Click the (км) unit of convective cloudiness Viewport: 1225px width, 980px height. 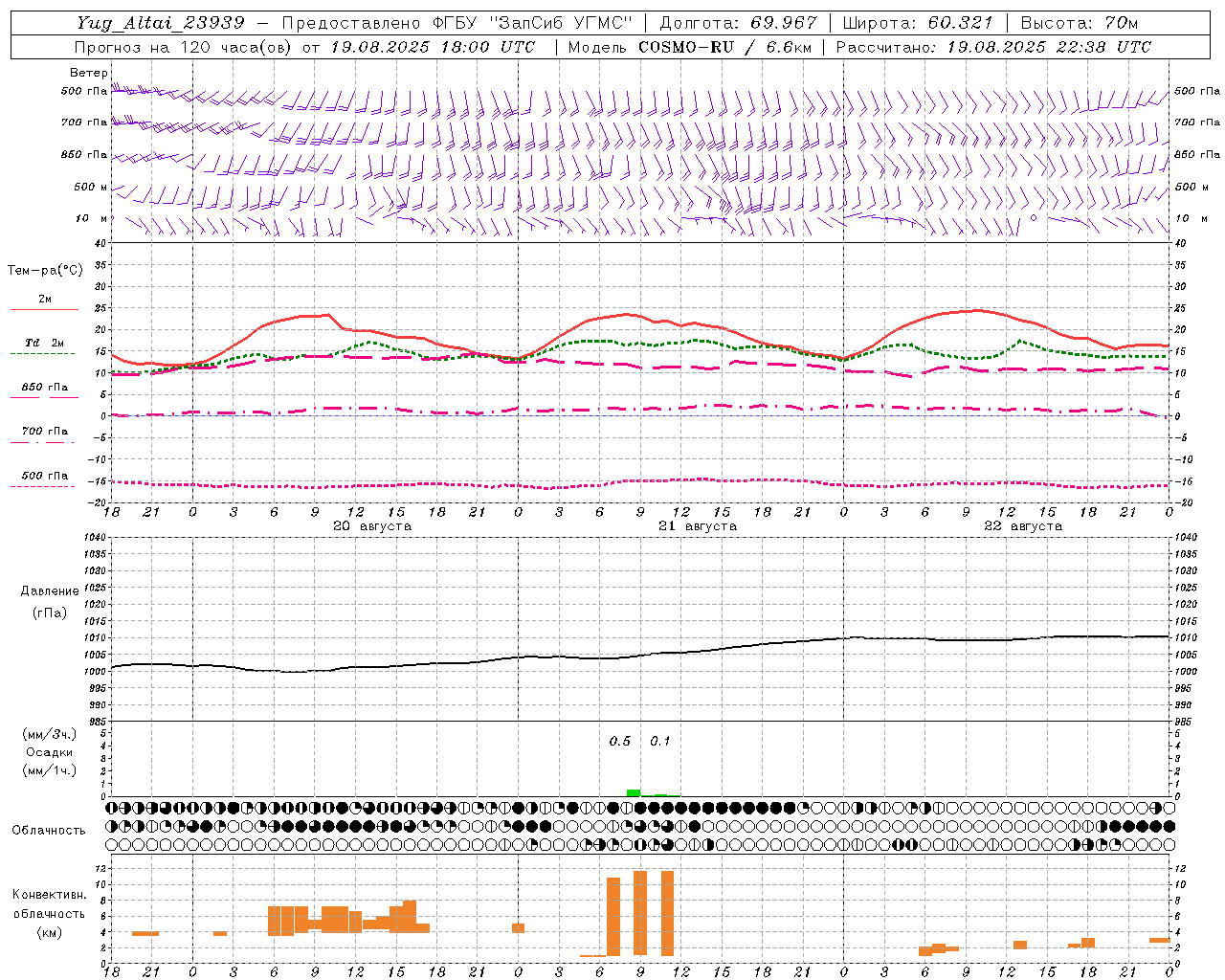tap(50, 932)
